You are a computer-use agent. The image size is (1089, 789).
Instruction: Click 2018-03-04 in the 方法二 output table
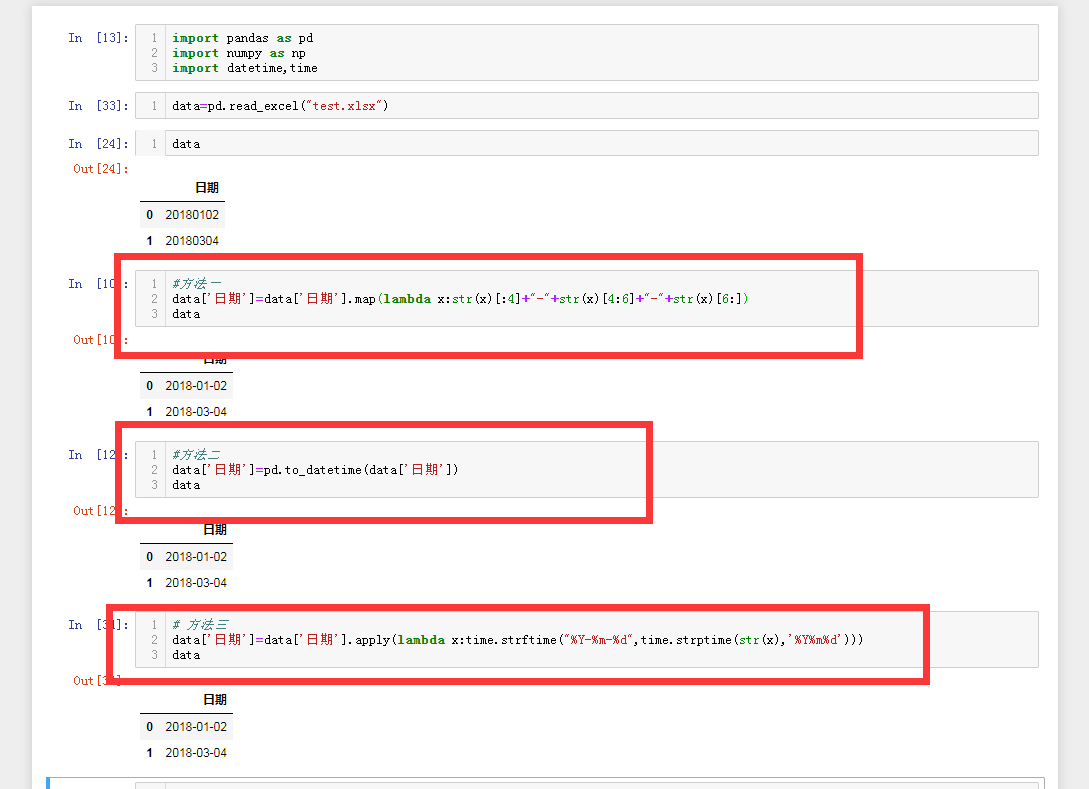click(196, 582)
